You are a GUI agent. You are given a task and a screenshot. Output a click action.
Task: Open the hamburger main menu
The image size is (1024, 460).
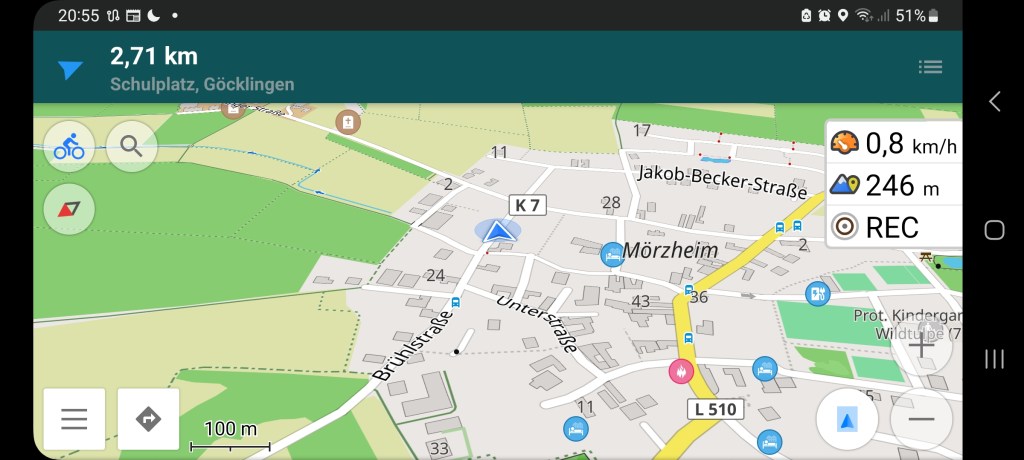tap(74, 419)
